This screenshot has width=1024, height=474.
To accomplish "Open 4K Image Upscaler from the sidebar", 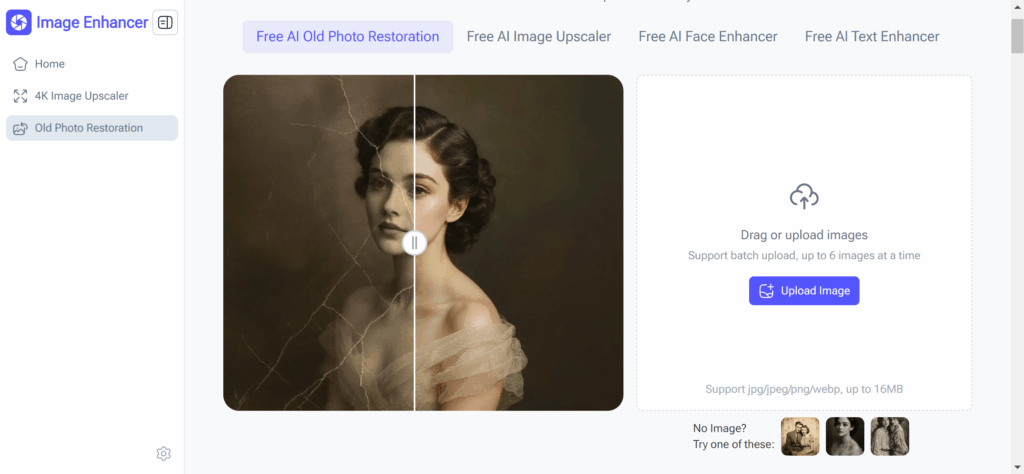I will coord(81,96).
